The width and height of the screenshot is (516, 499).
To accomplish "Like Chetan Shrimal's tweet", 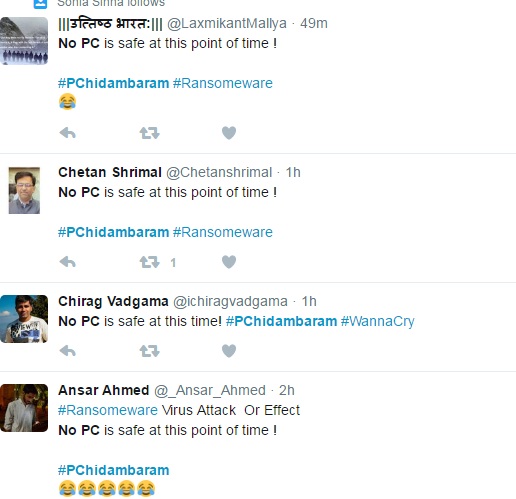I will click(x=229, y=262).
